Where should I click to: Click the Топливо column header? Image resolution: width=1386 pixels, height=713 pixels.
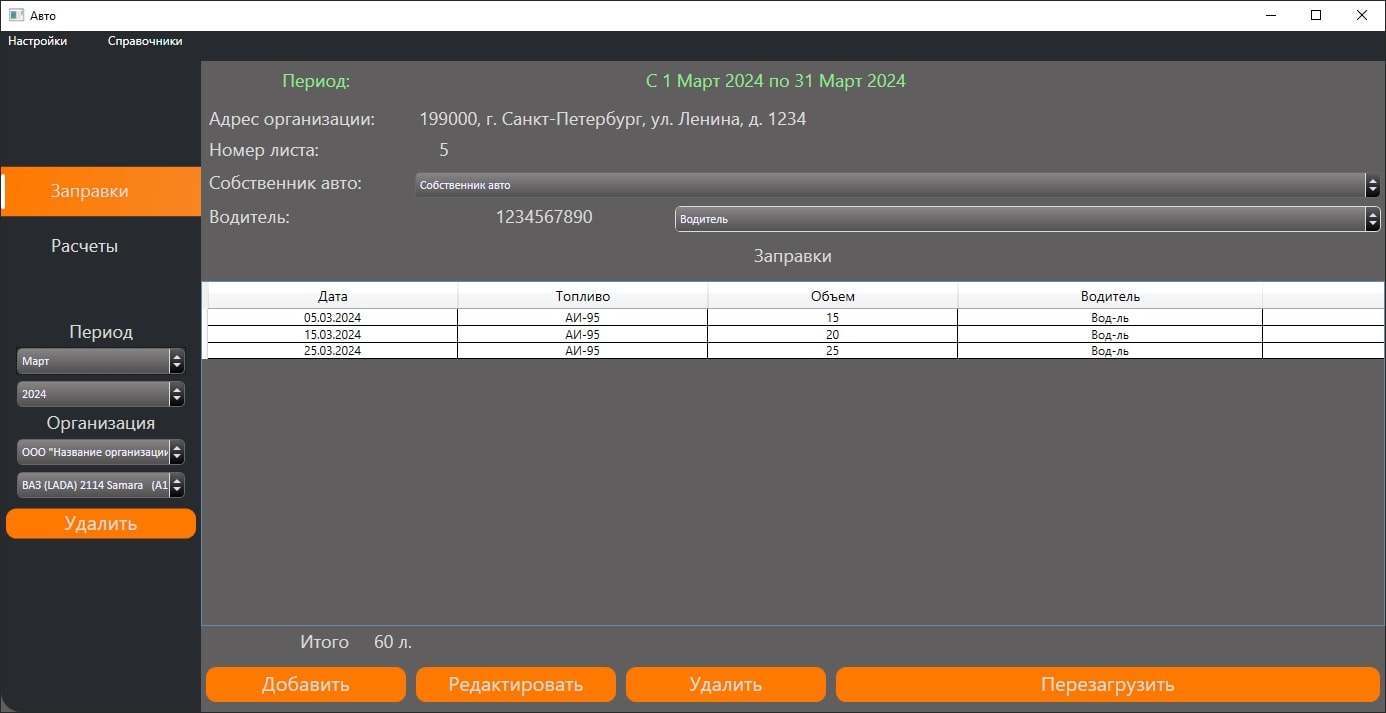click(582, 296)
